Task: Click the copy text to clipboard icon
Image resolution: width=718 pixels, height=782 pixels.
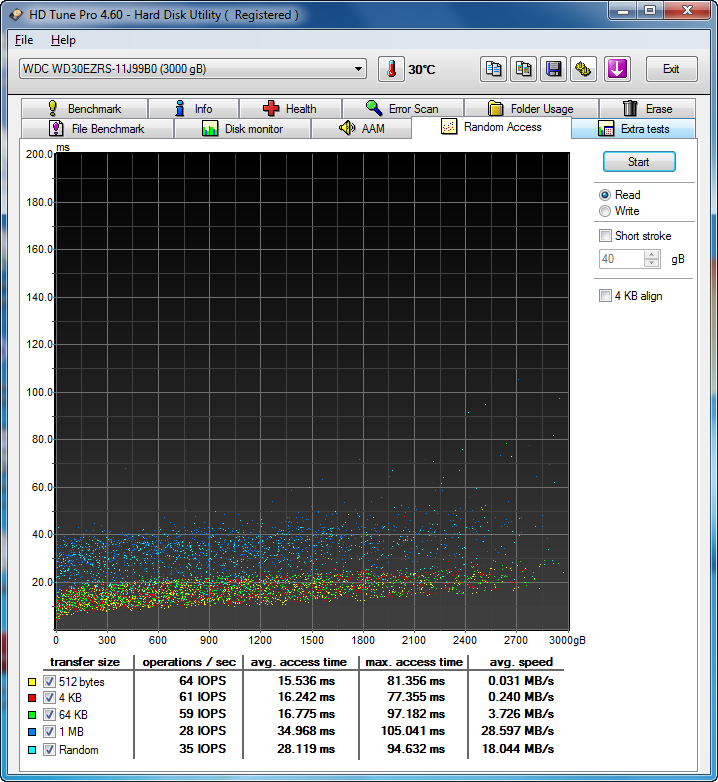Action: [x=493, y=69]
